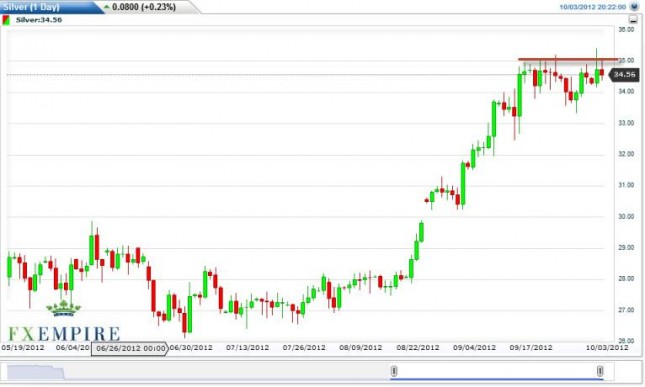Click the 34.56 current price tag
The image size is (645, 387).
(624, 74)
